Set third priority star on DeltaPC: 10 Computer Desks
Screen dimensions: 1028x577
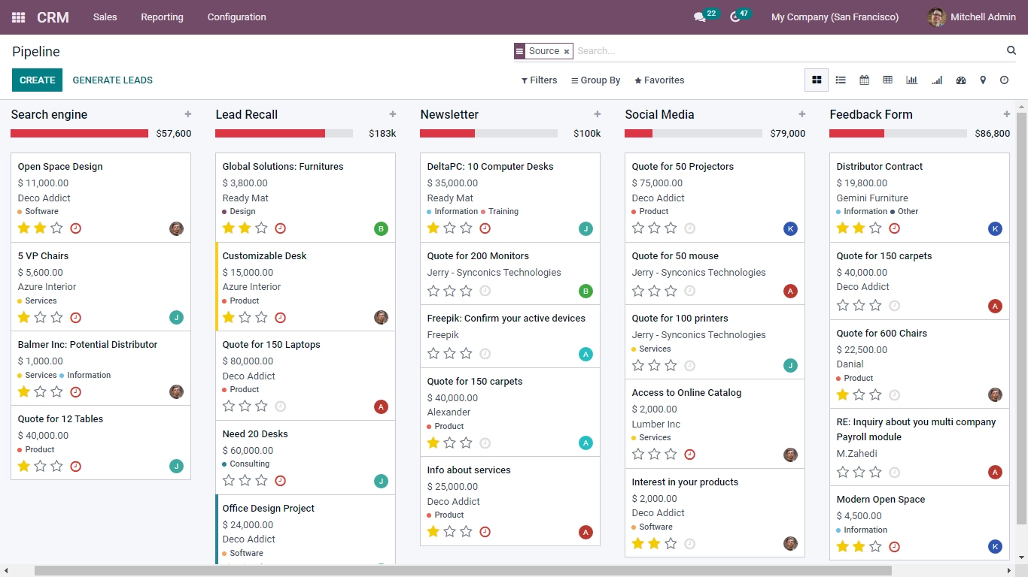[x=466, y=228]
